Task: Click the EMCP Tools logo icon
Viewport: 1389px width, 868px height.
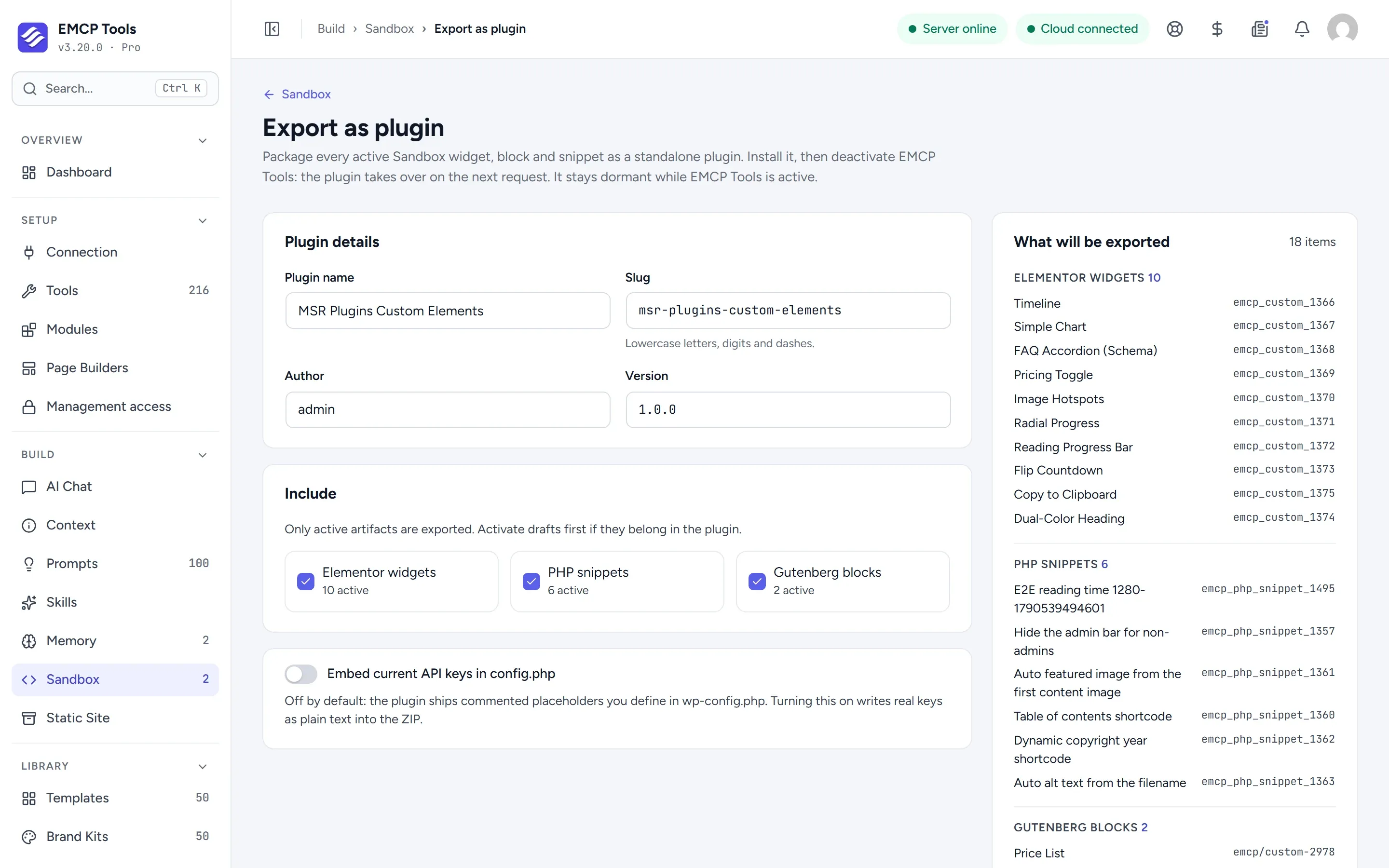Action: [33, 37]
